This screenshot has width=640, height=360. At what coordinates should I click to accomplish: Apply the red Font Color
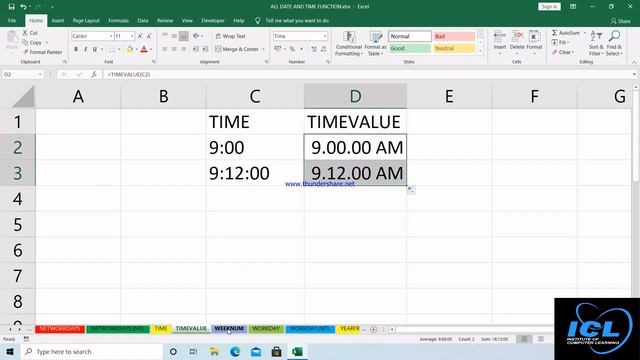coord(144,49)
